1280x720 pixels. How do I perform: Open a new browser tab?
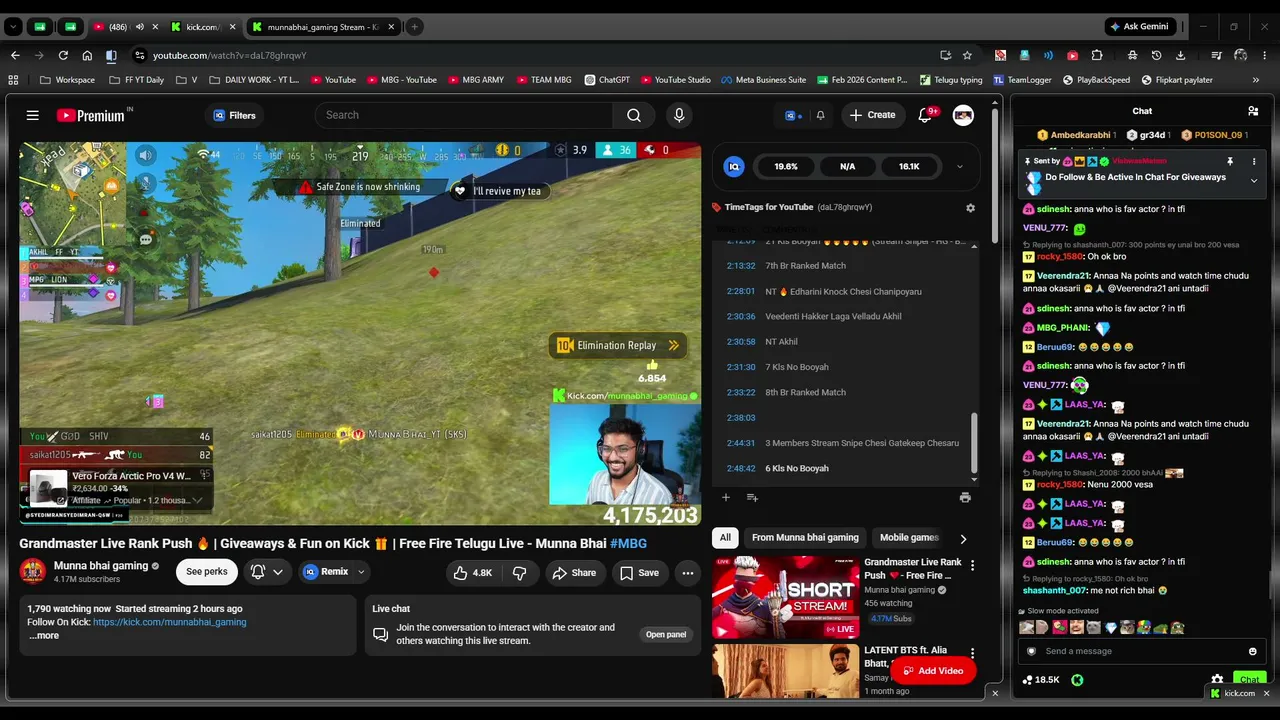[x=414, y=27]
